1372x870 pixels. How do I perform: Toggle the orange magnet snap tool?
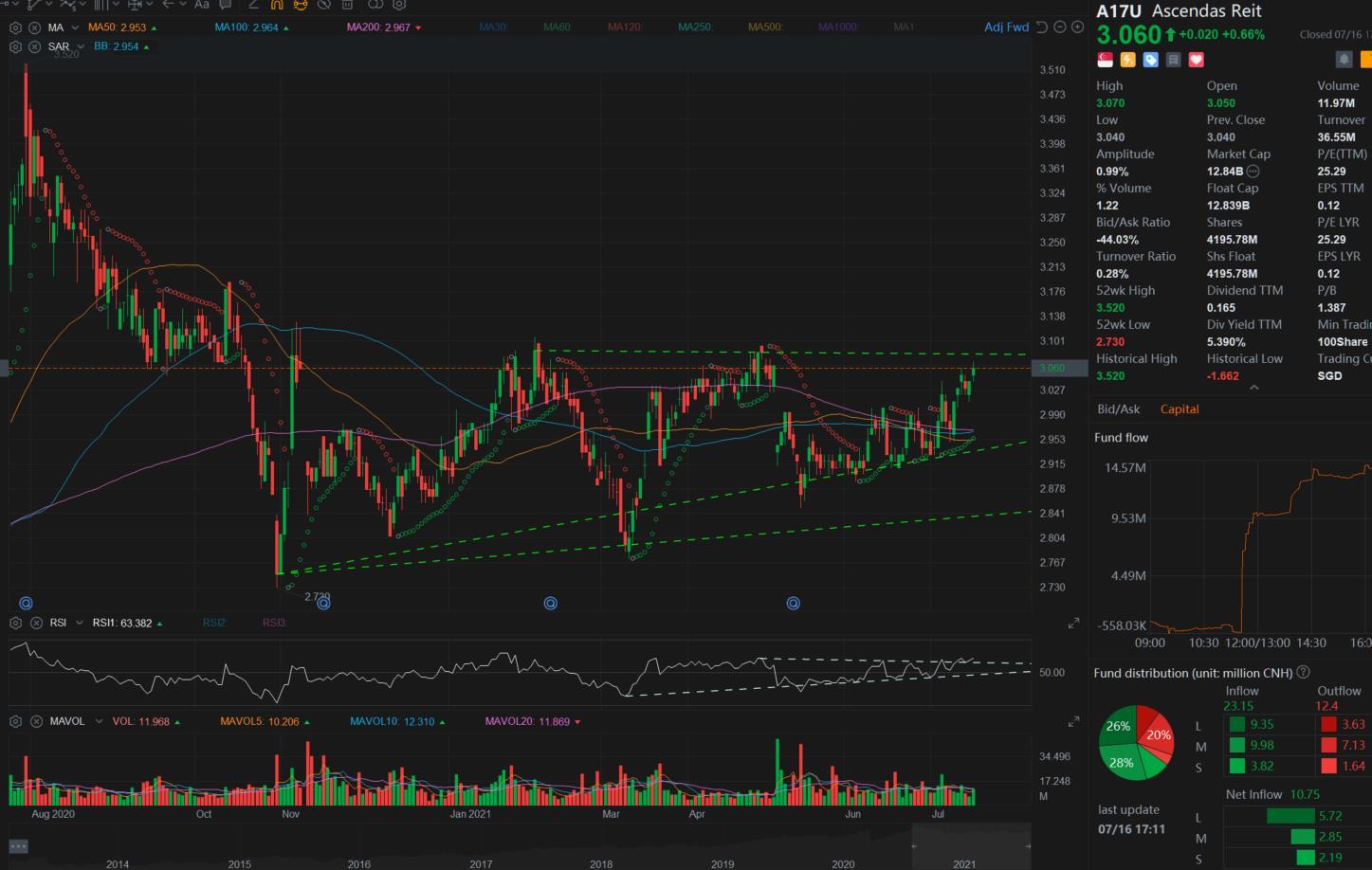click(x=277, y=4)
